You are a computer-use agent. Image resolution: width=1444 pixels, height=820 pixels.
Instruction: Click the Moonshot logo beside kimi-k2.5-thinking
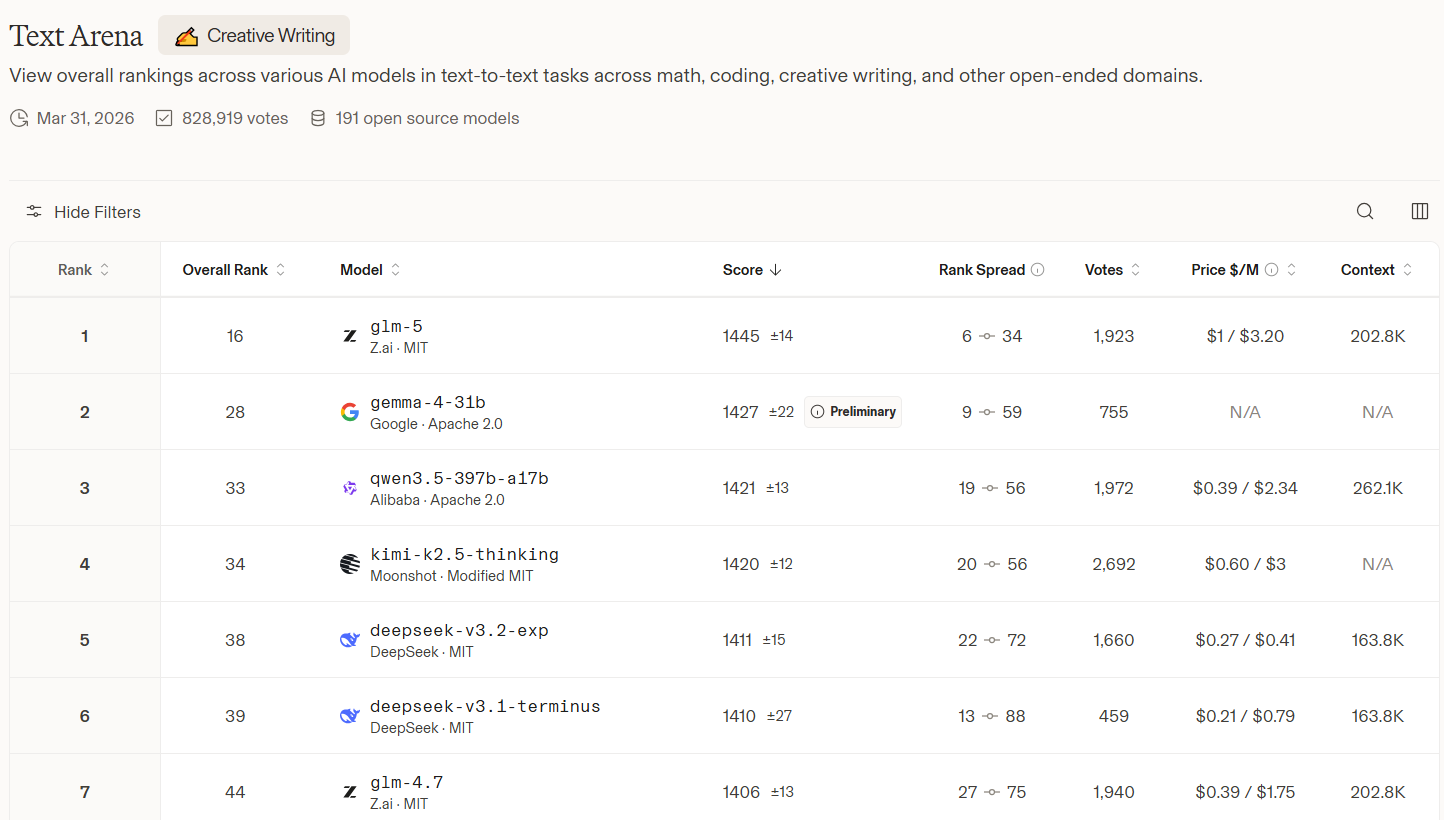tap(350, 564)
